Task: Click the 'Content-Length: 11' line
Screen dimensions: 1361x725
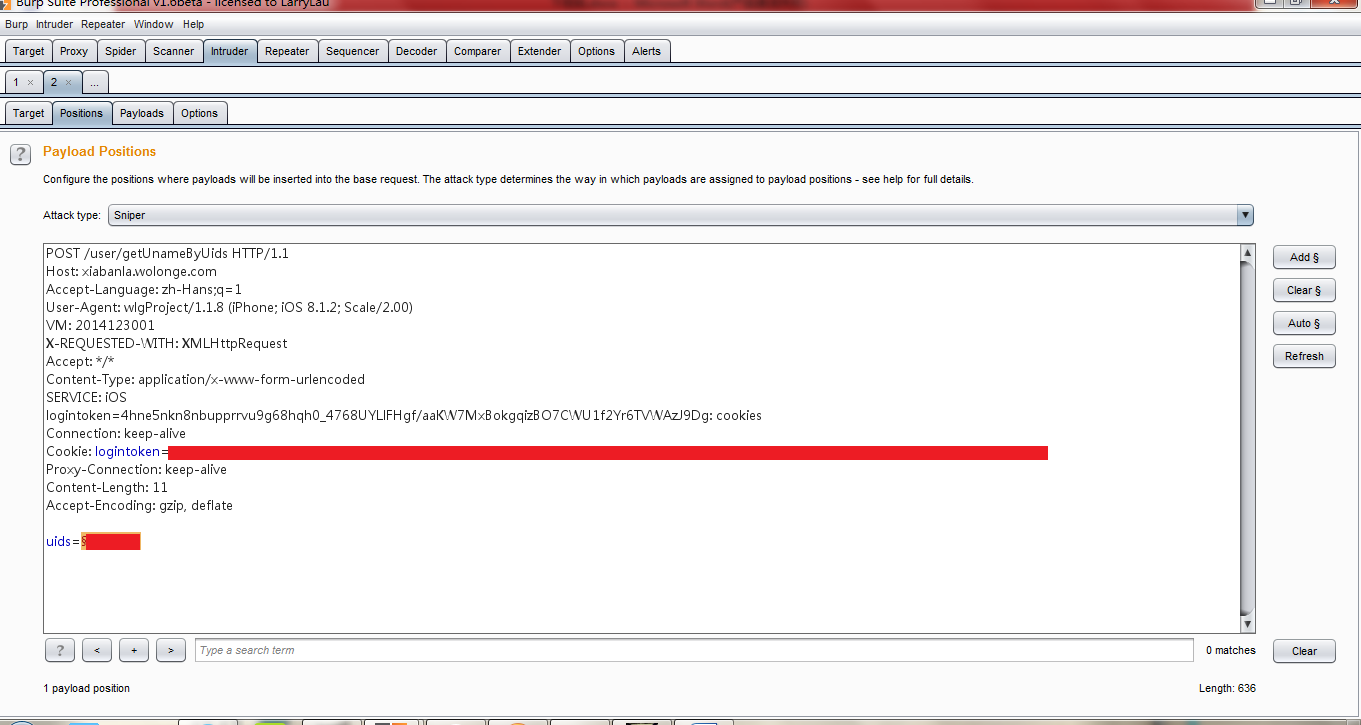Action: [107, 488]
